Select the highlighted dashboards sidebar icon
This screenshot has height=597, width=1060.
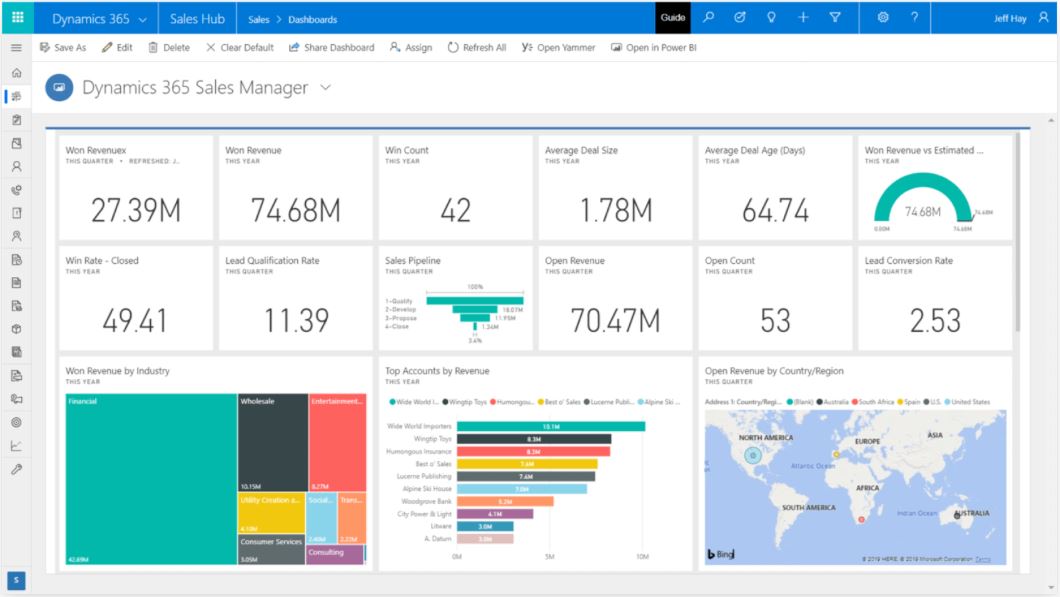point(16,96)
